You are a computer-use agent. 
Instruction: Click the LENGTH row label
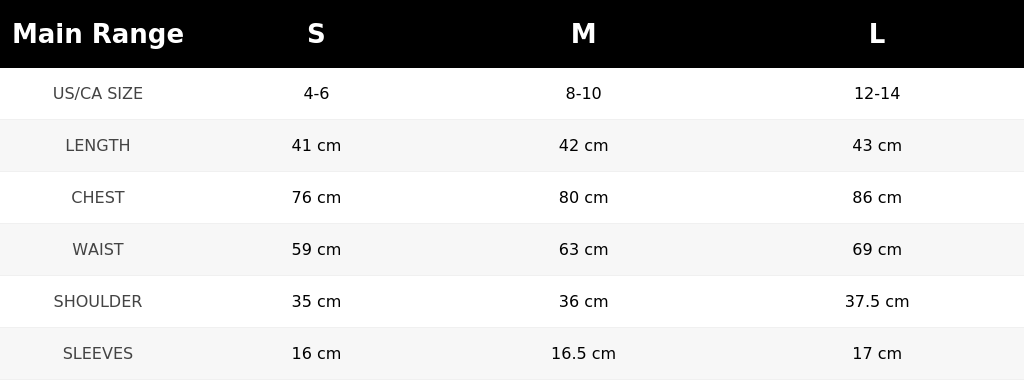(98, 146)
